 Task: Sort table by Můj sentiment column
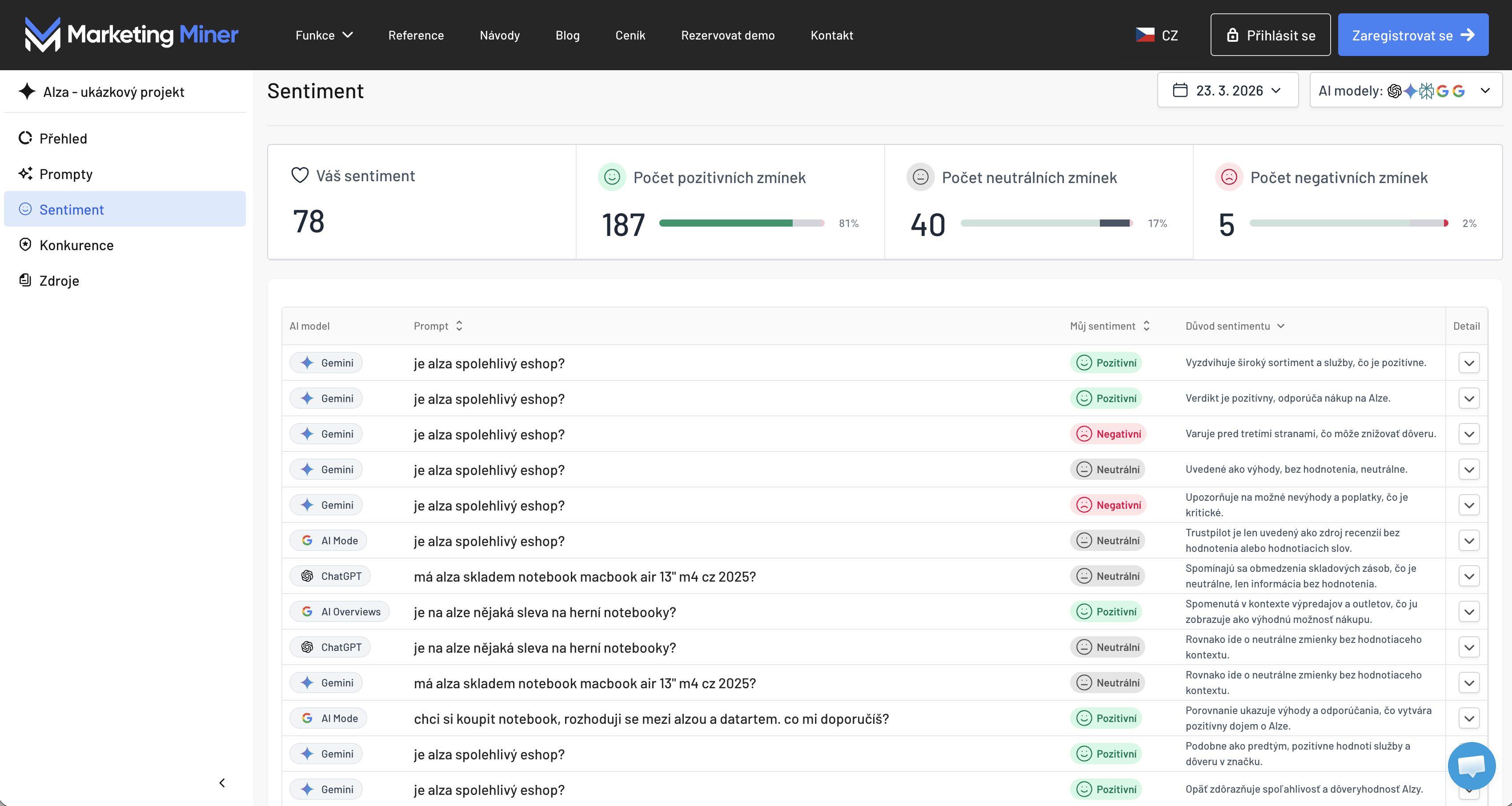point(1146,326)
